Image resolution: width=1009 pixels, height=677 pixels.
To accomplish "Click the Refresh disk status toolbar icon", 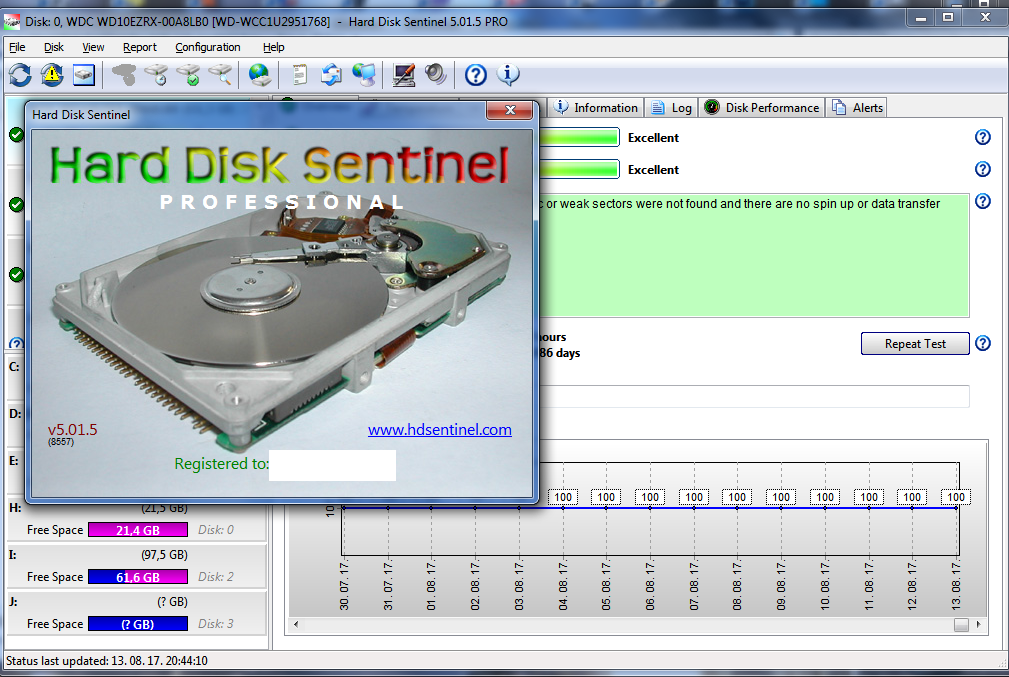I will (x=20, y=75).
